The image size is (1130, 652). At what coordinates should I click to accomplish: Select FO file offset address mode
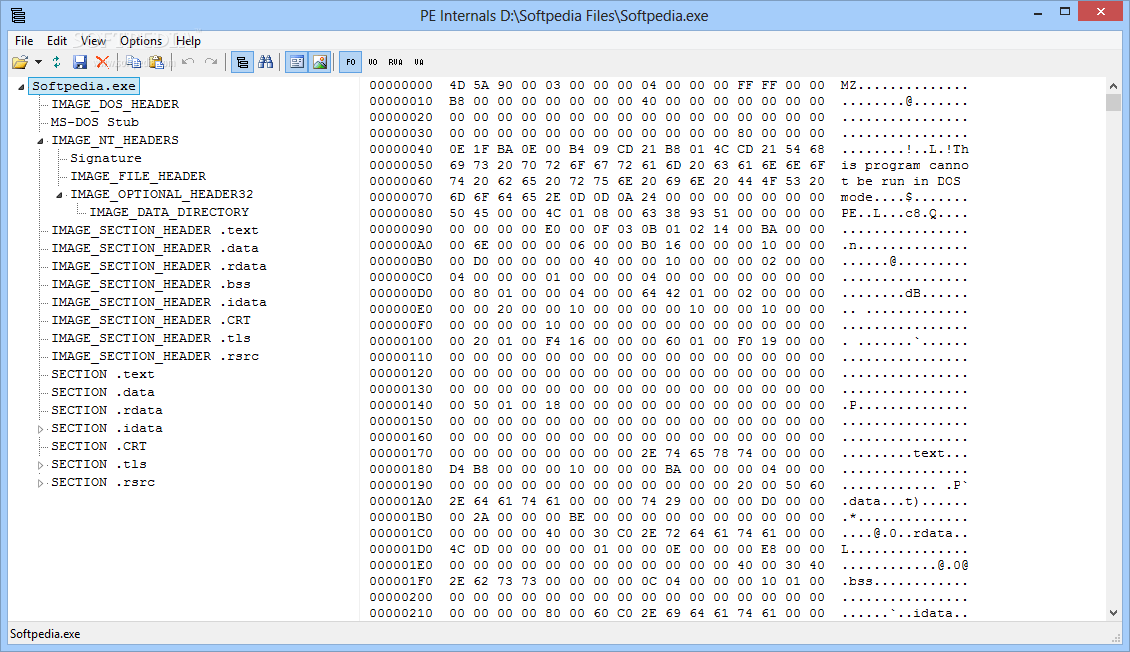pyautogui.click(x=350, y=63)
